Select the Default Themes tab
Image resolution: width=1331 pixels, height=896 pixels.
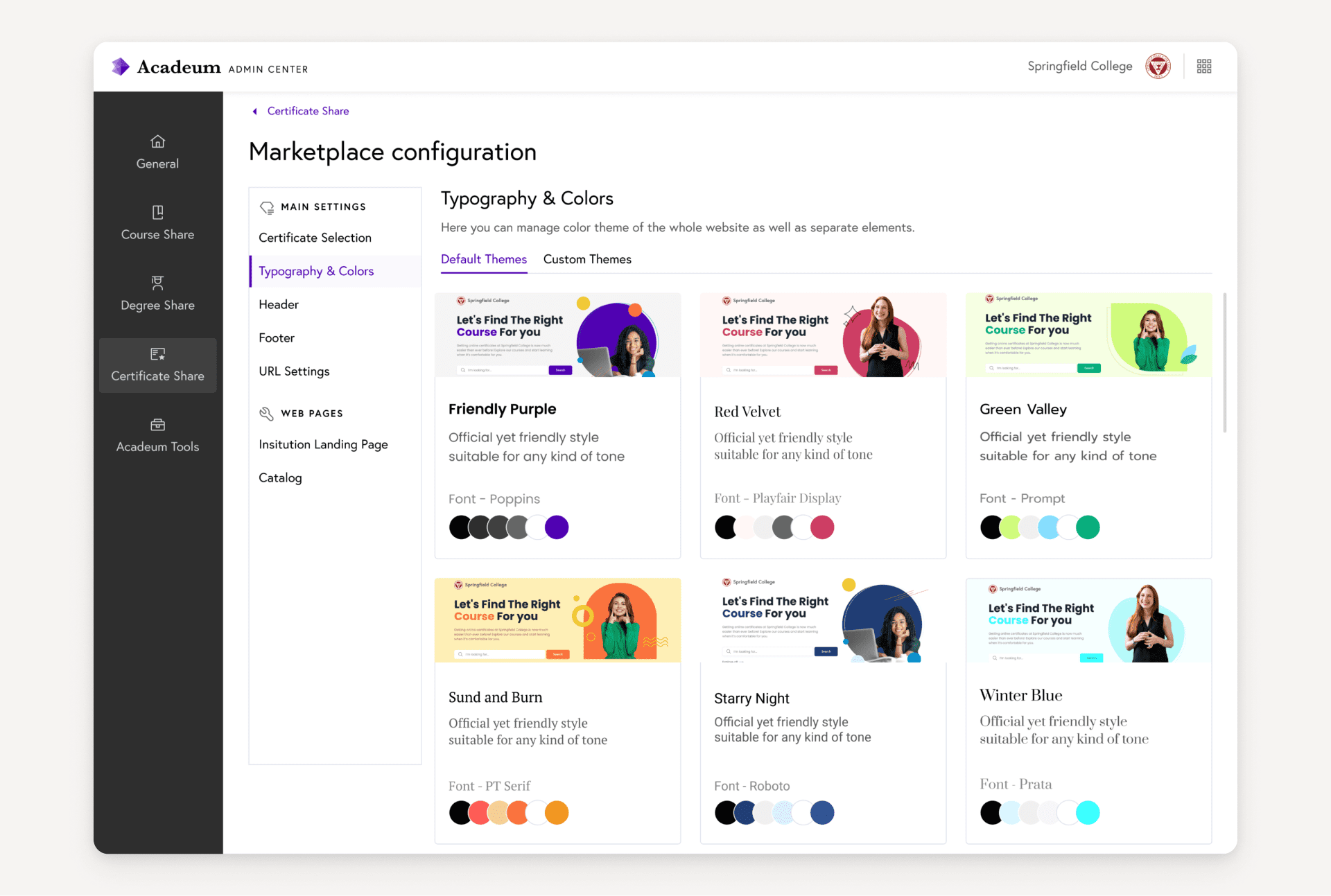pos(484,259)
